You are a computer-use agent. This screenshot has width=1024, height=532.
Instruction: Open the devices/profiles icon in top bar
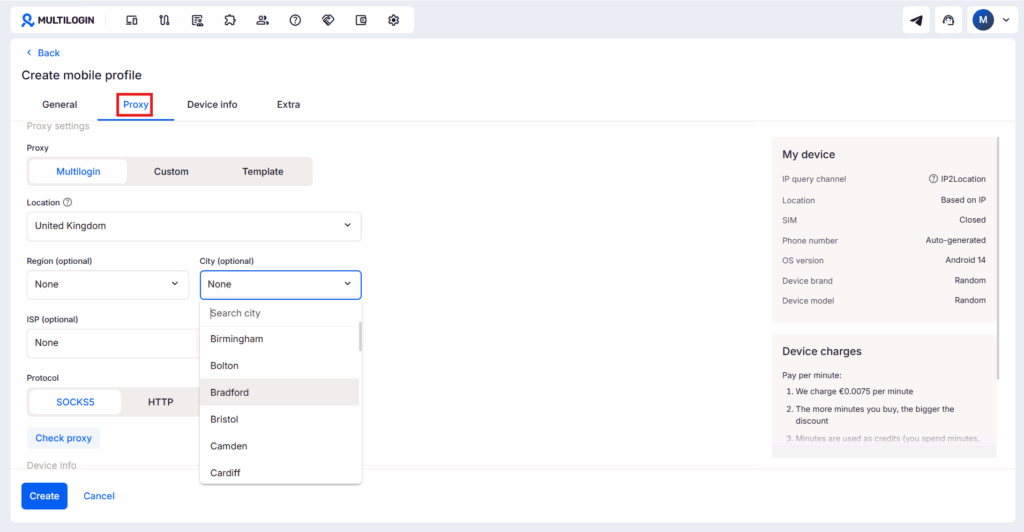[131, 20]
